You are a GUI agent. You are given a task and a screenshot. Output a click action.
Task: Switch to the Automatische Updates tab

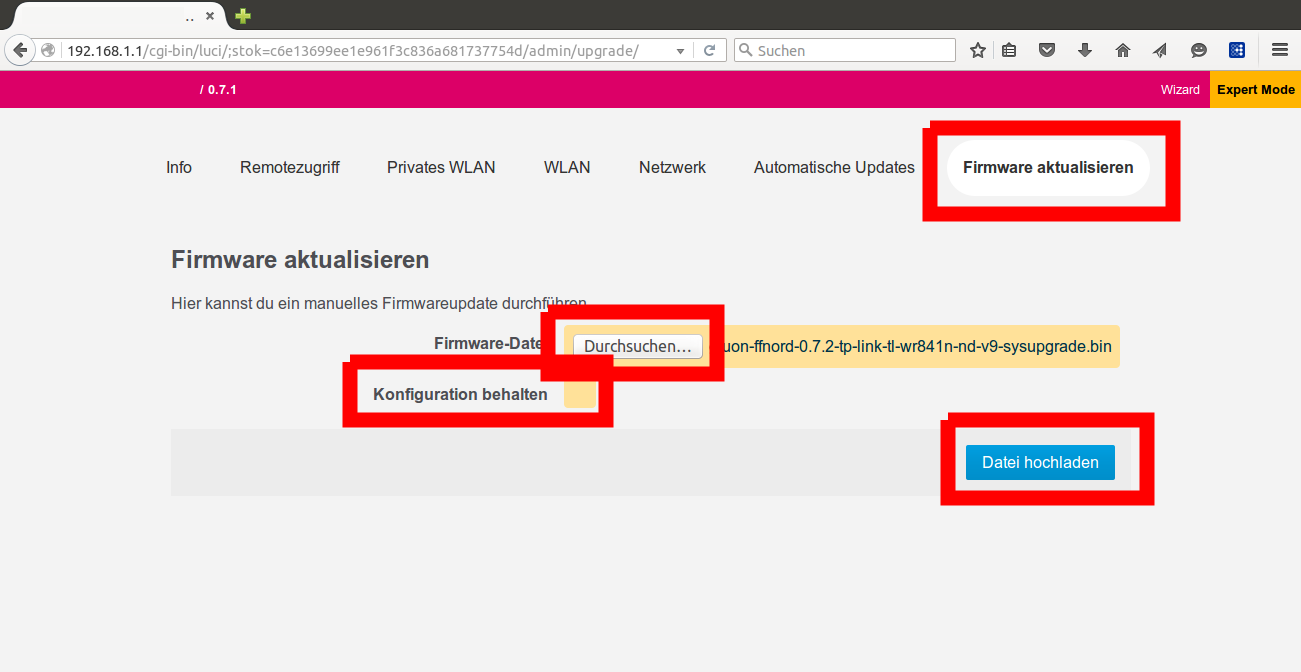click(x=834, y=168)
